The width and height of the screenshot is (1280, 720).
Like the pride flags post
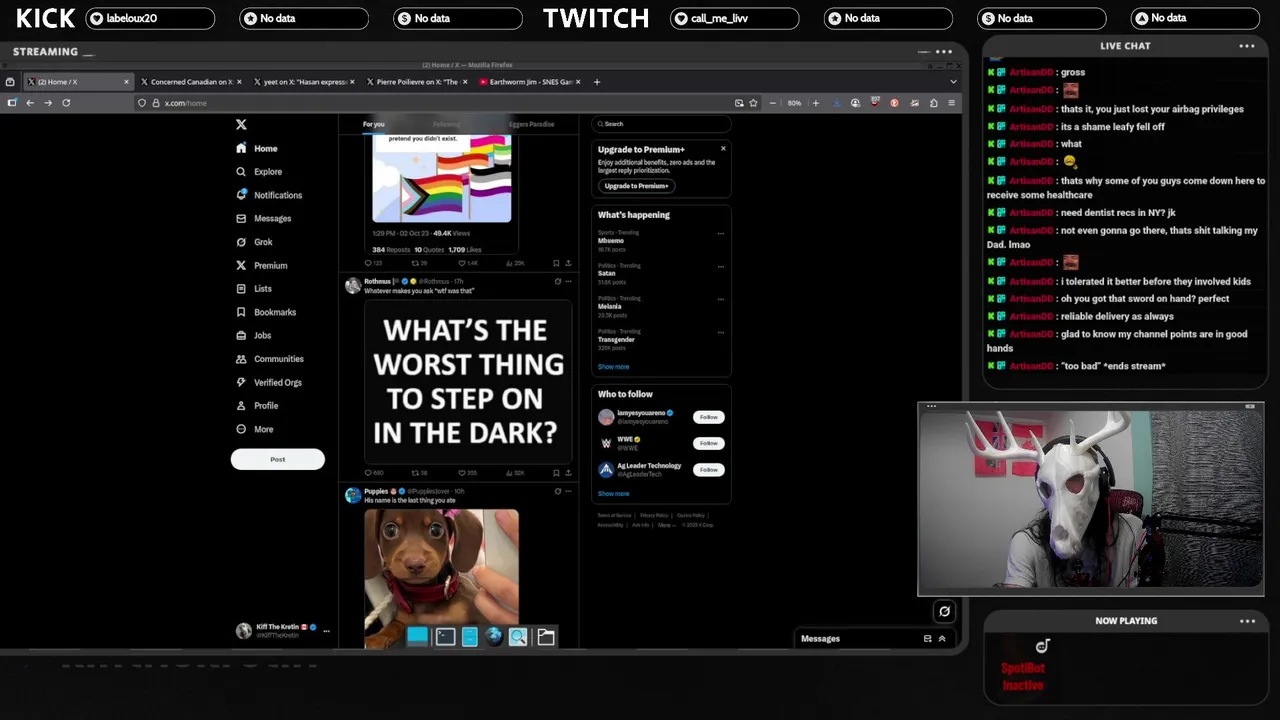coord(468,263)
